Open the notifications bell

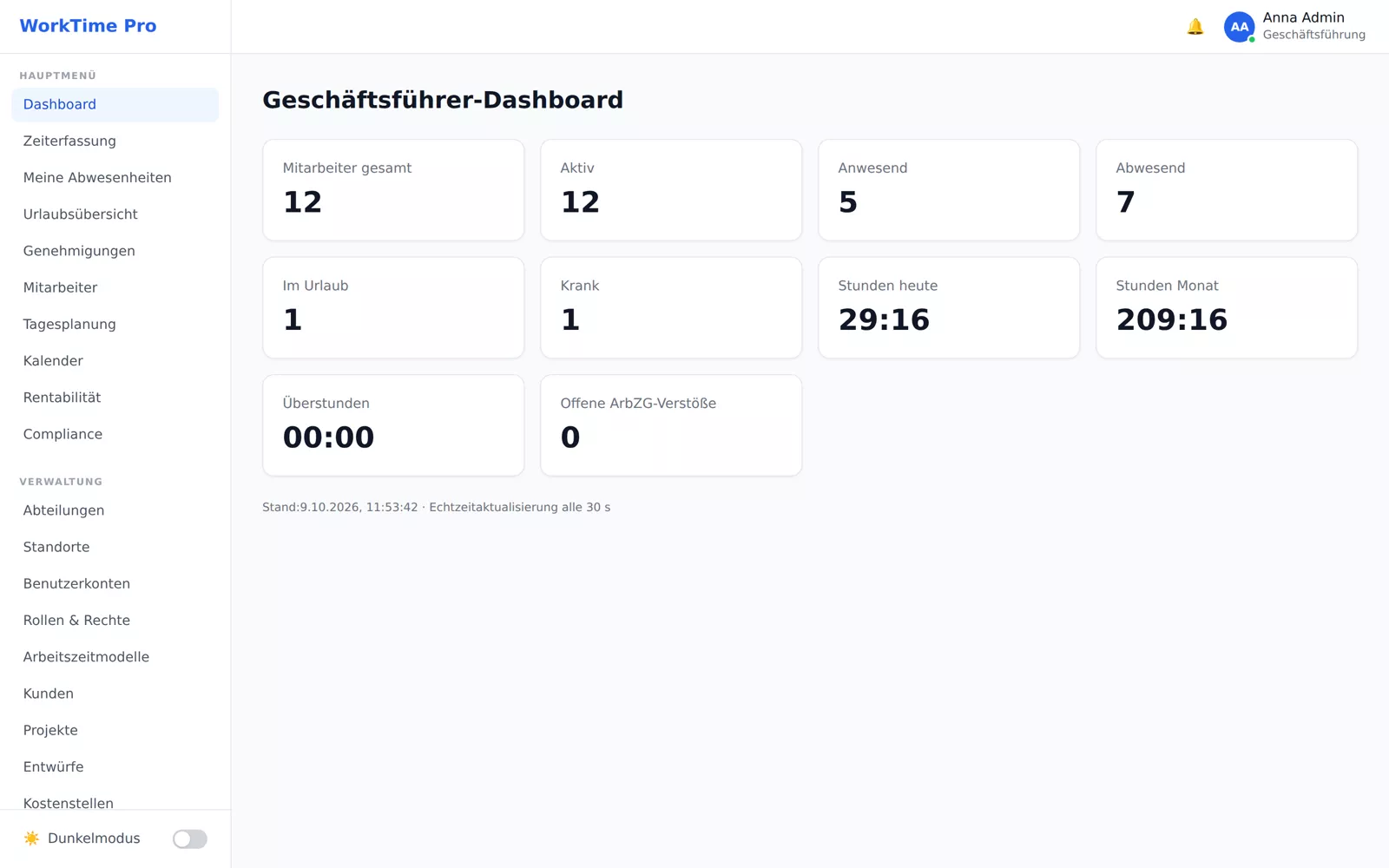pos(1195,27)
